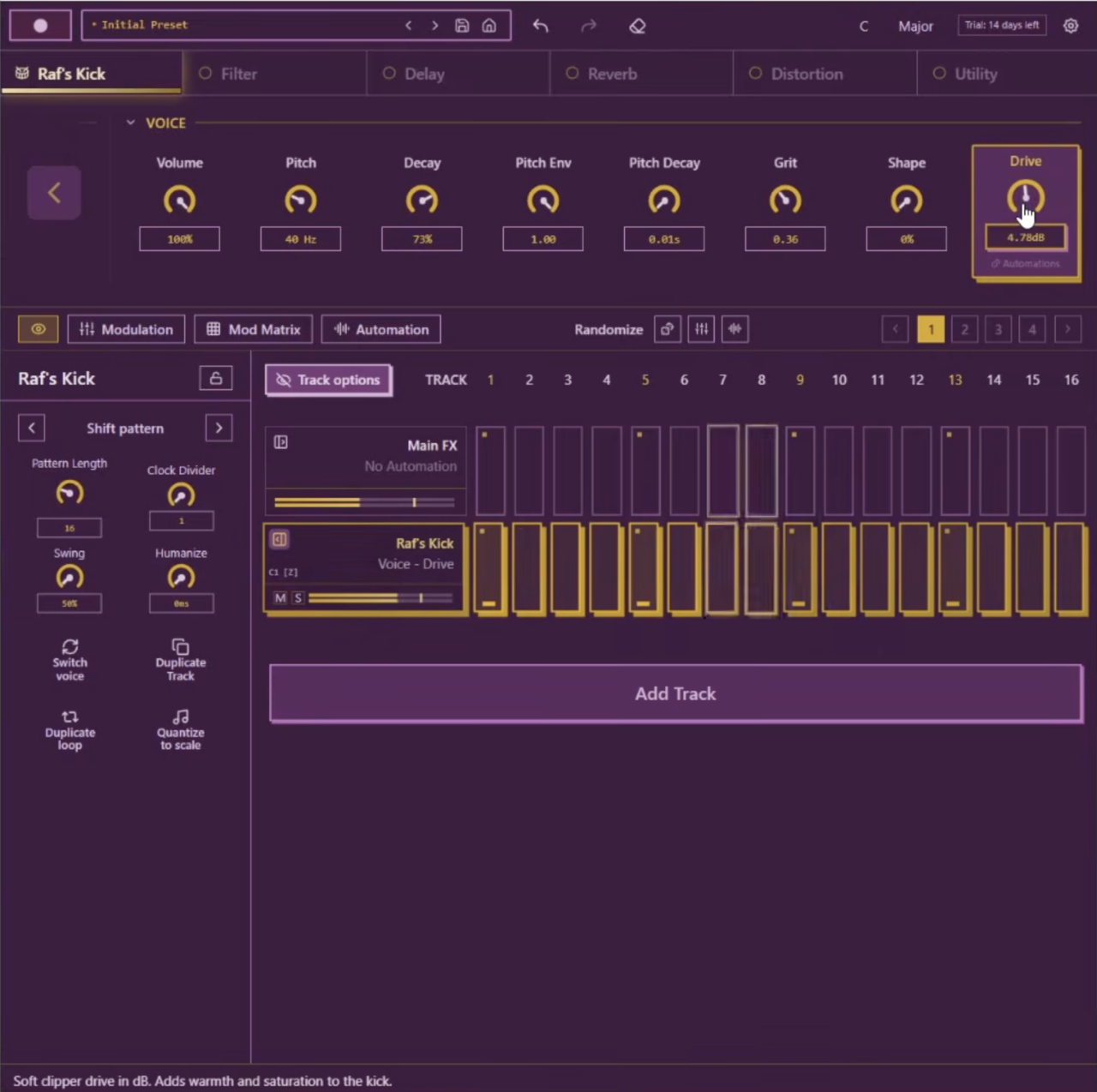This screenshot has height=1092, width=1097.
Task: Click the Pitch 40 Hz value field
Action: tap(301, 239)
